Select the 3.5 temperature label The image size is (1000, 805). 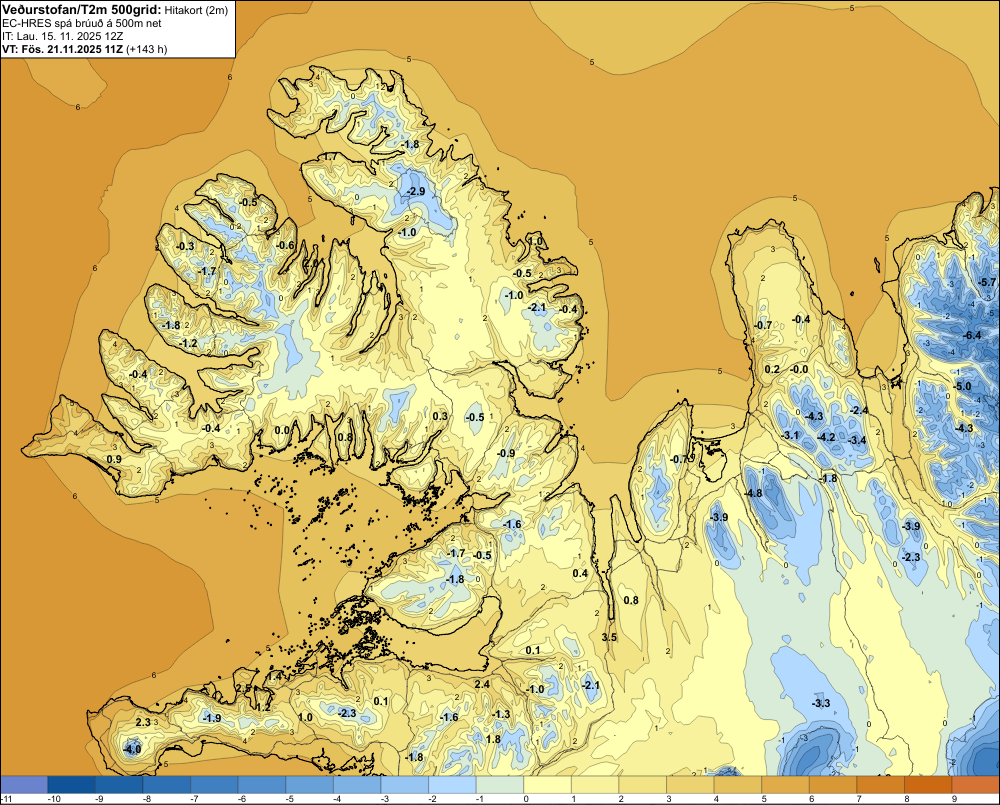click(x=609, y=638)
